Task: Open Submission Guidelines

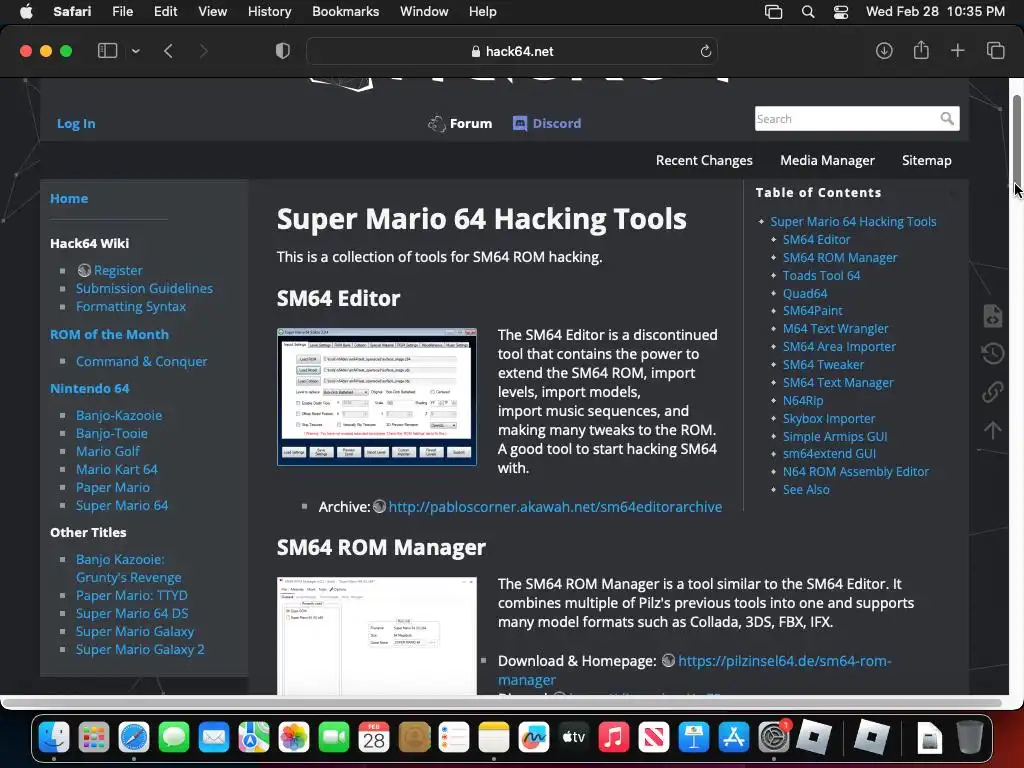Action: 144,288
